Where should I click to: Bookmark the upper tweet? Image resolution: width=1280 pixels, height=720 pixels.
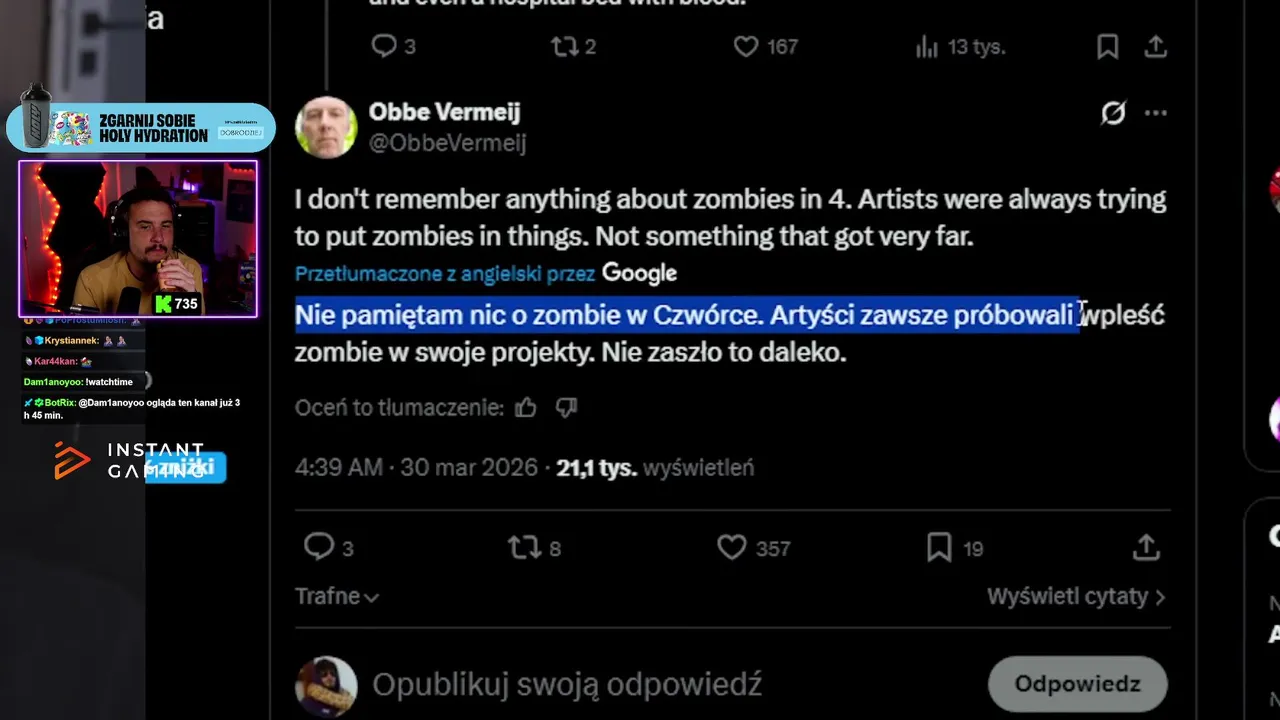[x=1108, y=46]
